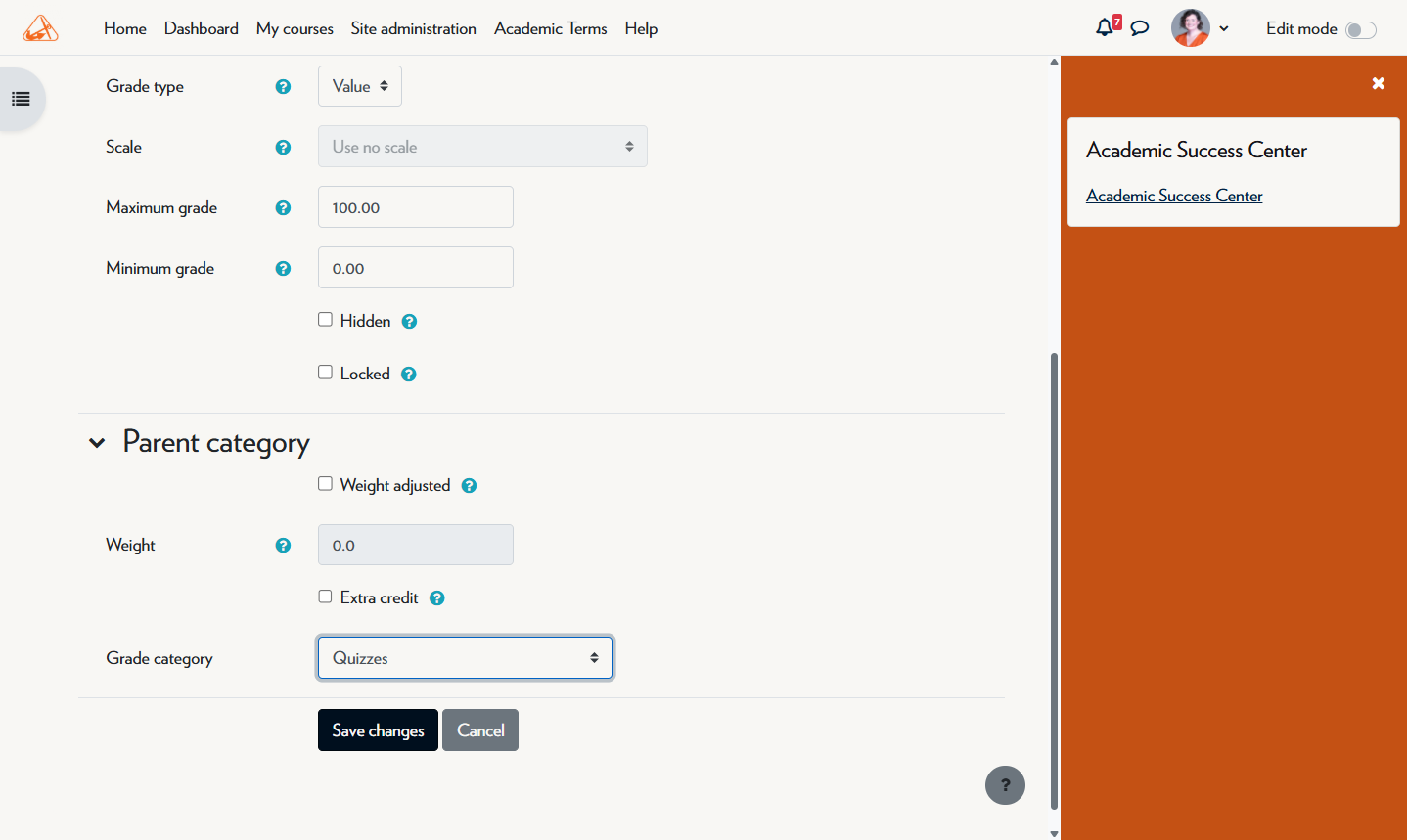Check the Hidden checkbox
This screenshot has width=1407, height=840.
325,320
